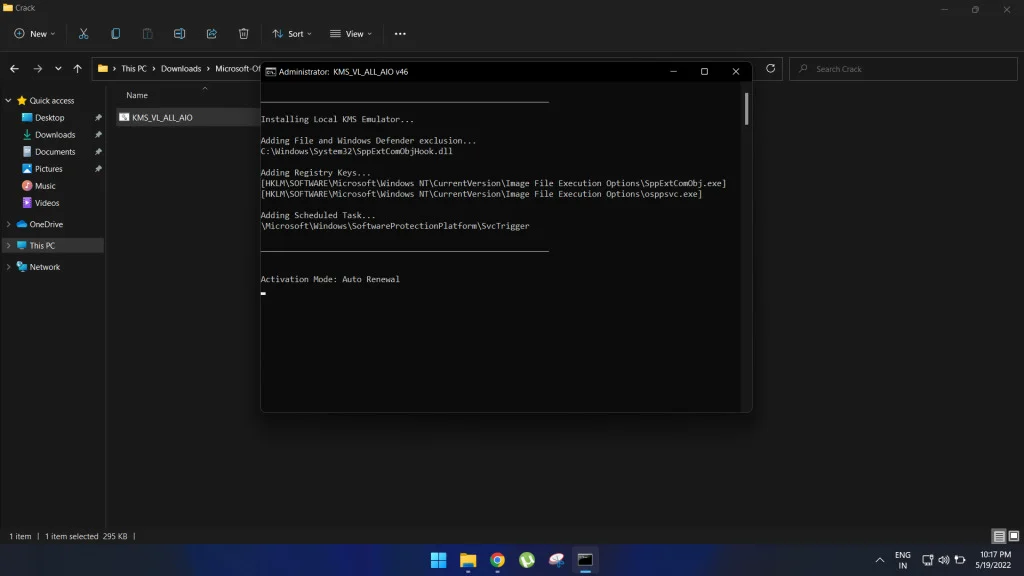Maximize the KMS_VL_ALL_AIO console window
This screenshot has width=1024, height=576.
(x=704, y=72)
